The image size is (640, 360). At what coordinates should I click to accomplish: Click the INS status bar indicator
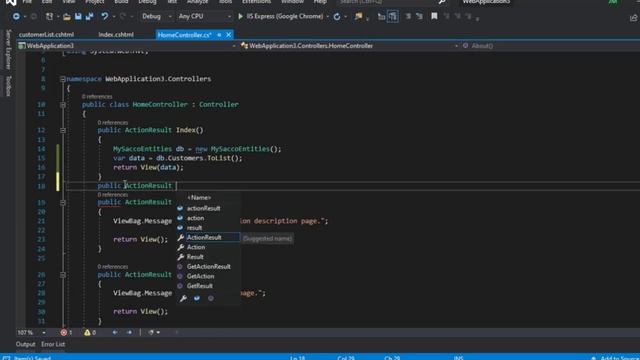coord(458,358)
